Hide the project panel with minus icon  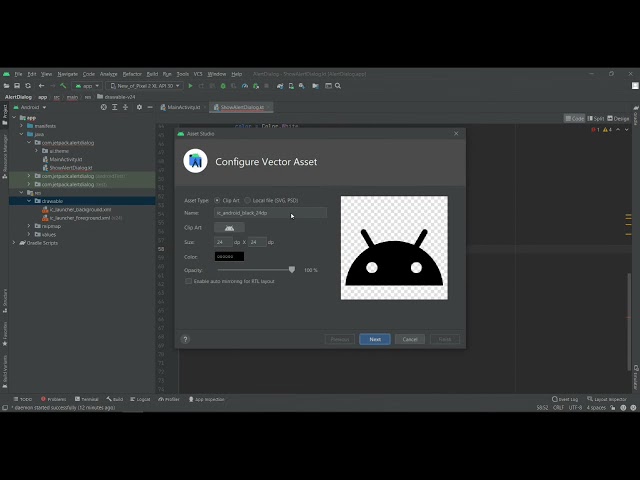(x=150, y=107)
